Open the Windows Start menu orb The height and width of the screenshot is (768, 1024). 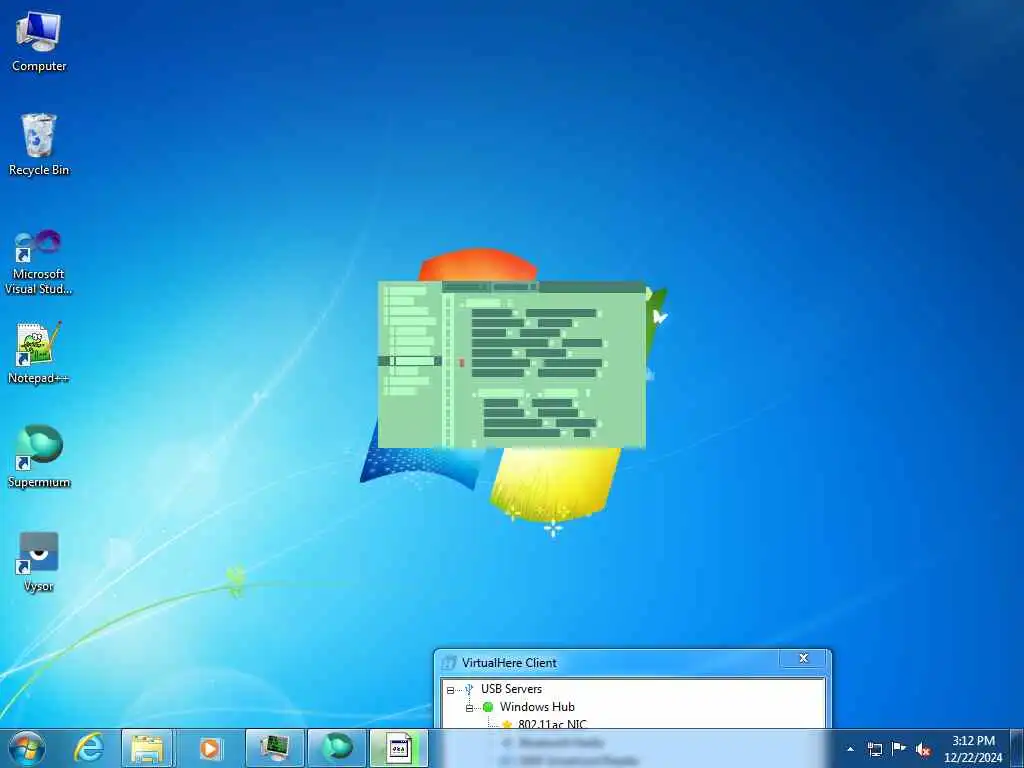(x=27, y=748)
